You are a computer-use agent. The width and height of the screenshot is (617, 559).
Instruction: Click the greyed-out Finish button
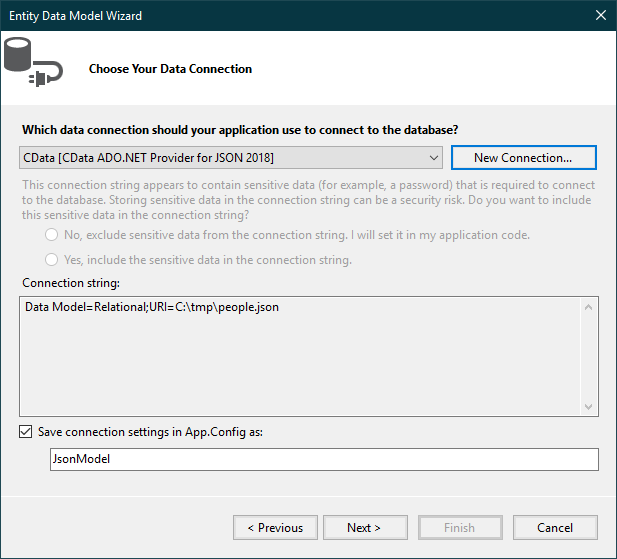[459, 528]
